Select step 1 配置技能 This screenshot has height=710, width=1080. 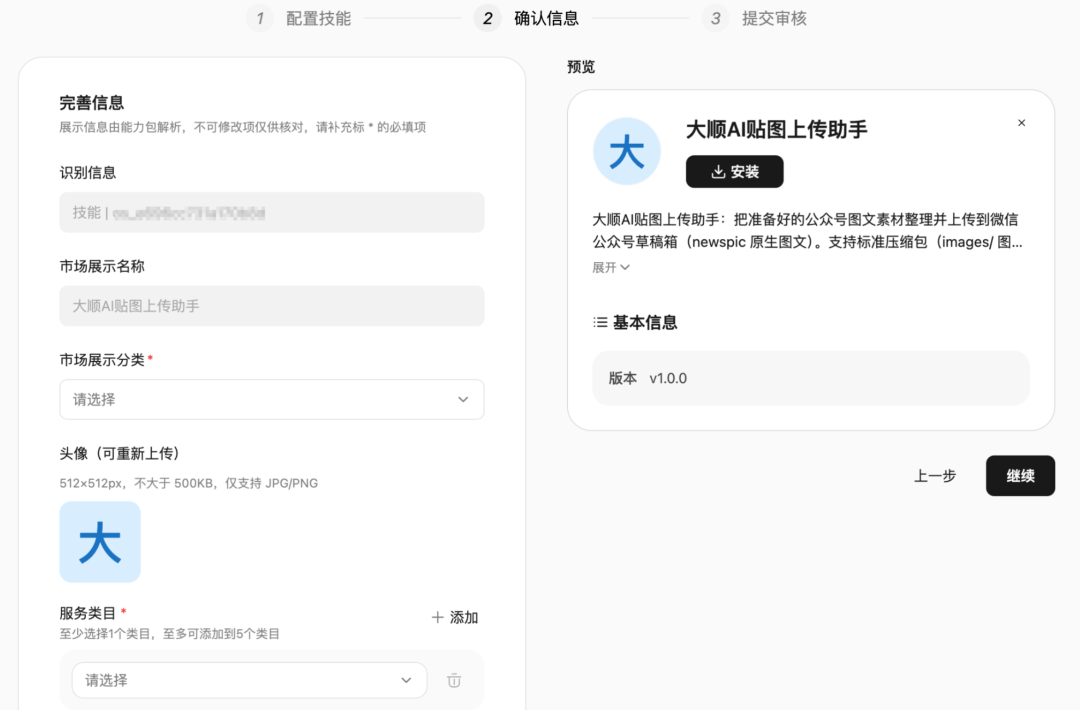point(299,19)
